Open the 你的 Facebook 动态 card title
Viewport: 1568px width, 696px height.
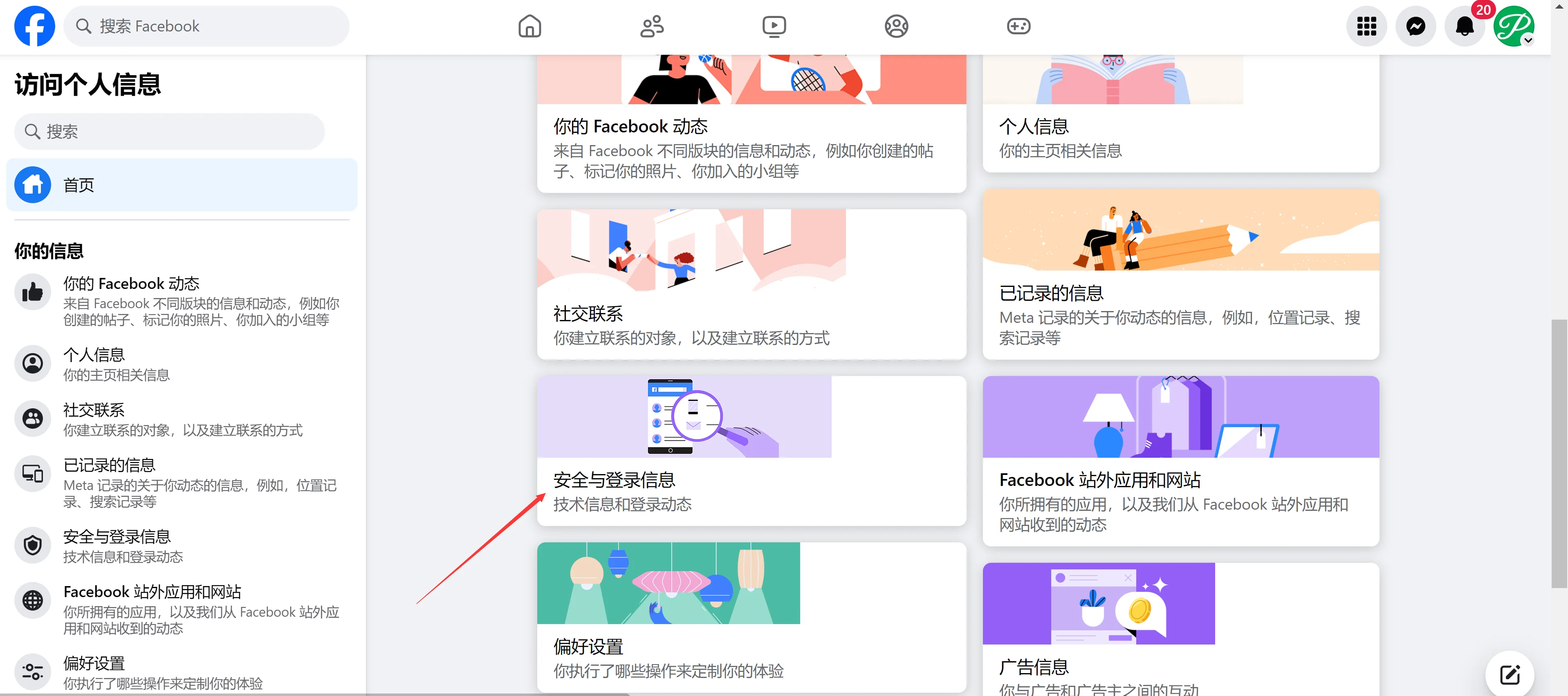coord(630,127)
